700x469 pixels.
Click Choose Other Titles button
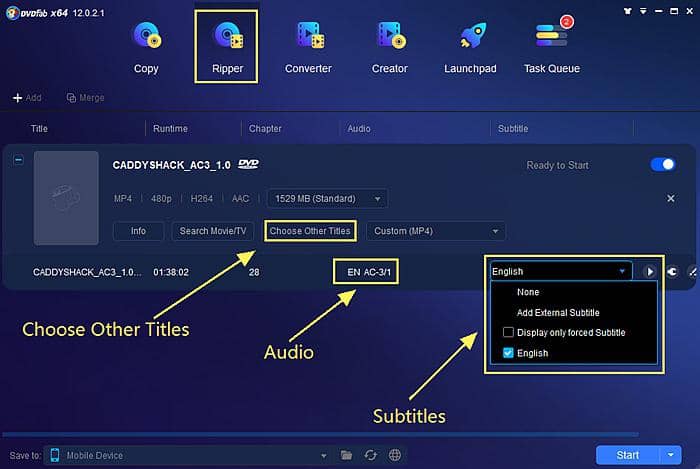point(310,231)
